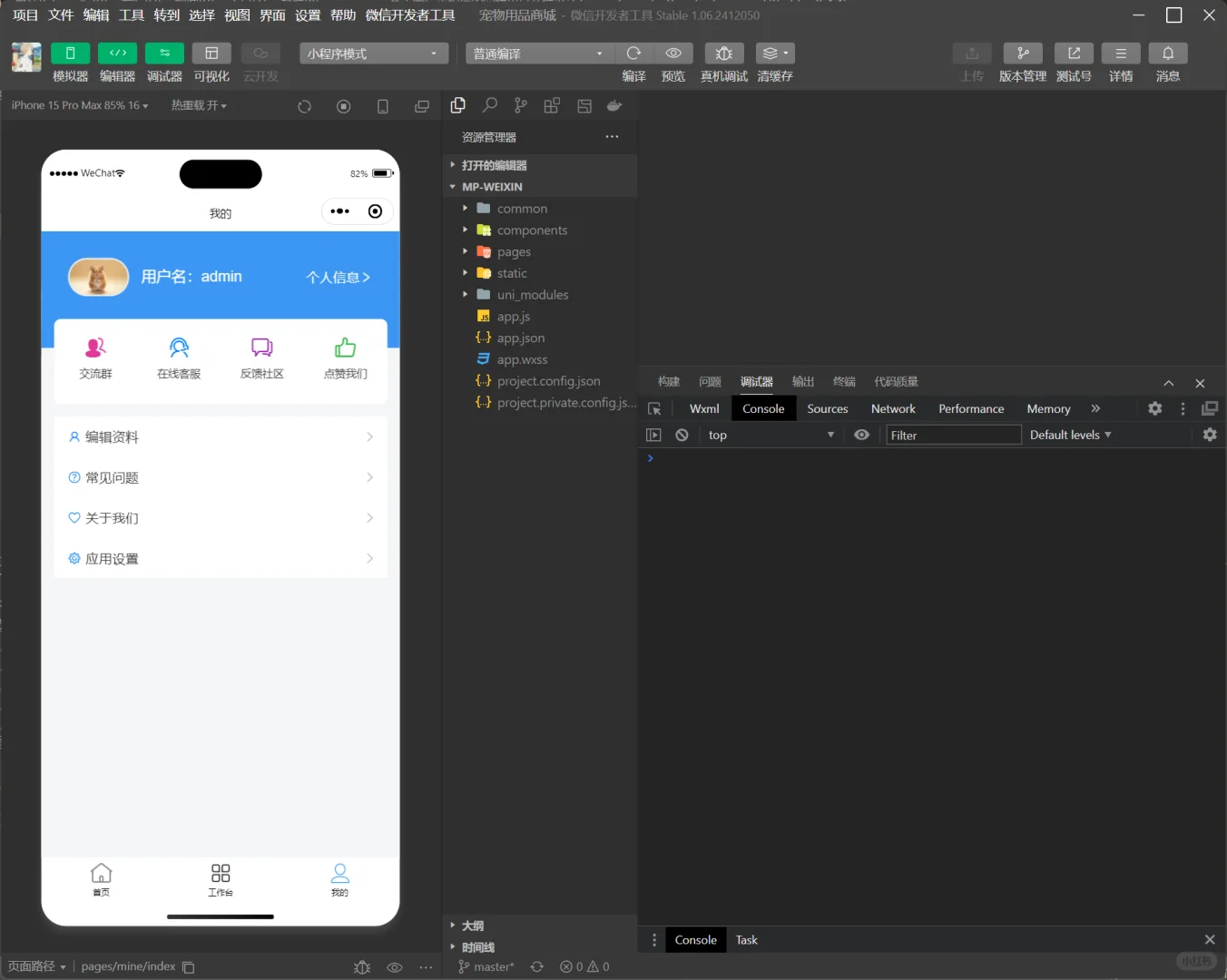
Task: Tap 编辑资料 row in the simulator
Action: [221, 436]
